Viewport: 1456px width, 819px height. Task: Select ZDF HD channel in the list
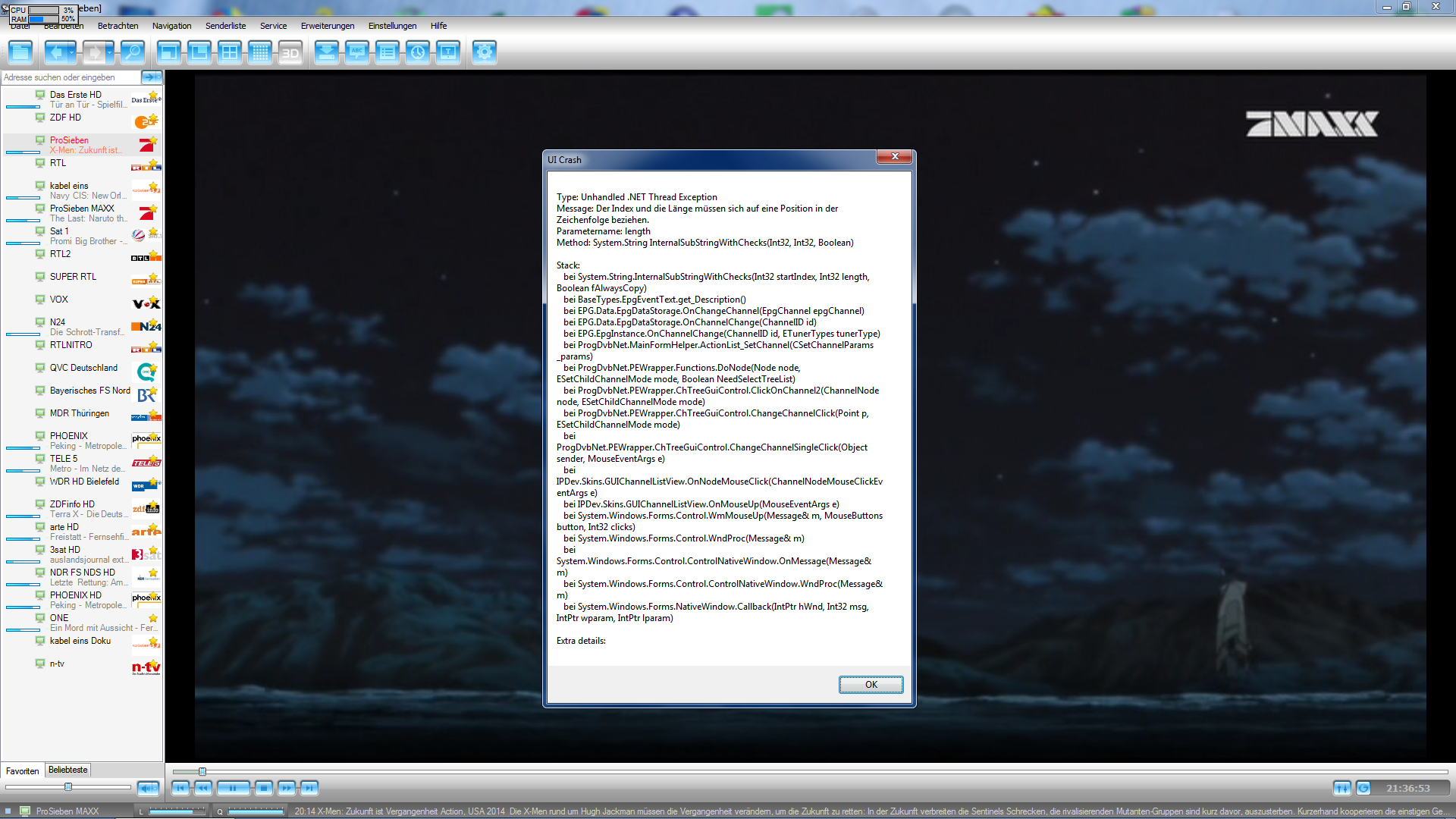click(x=65, y=118)
